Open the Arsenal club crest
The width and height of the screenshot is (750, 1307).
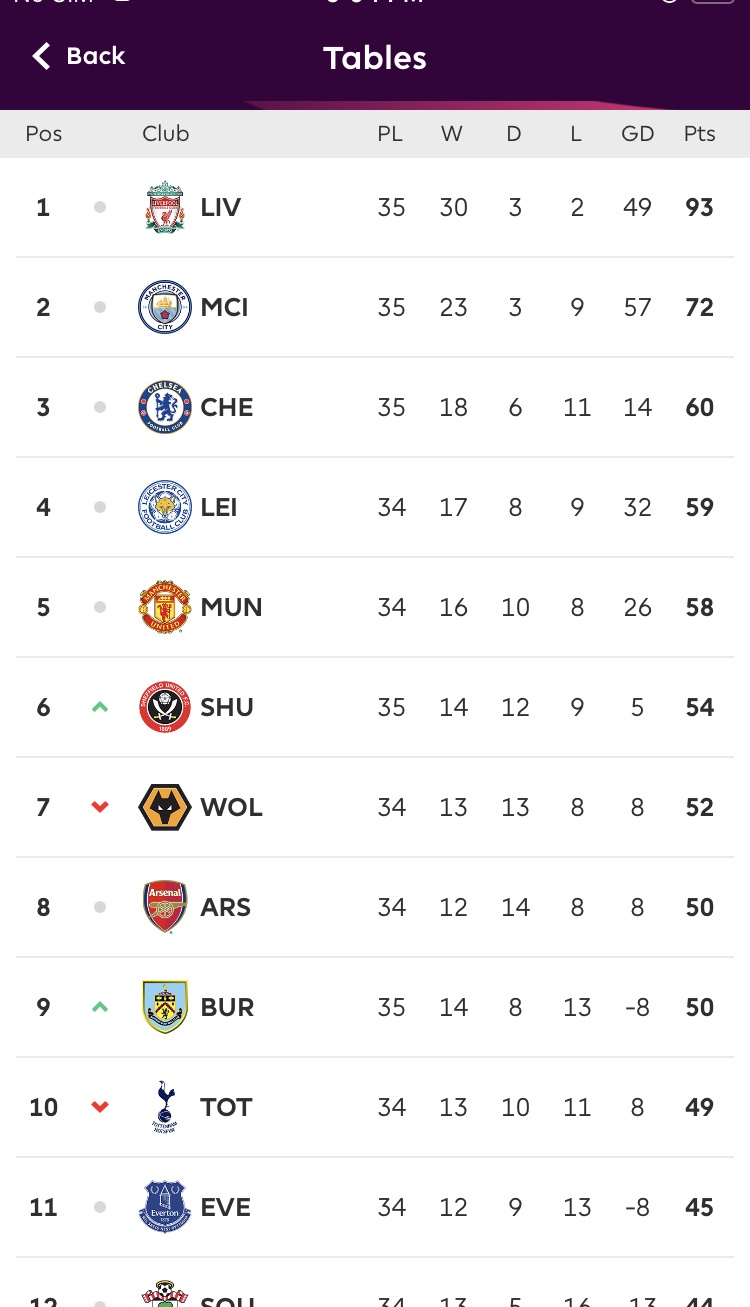pyautogui.click(x=165, y=907)
